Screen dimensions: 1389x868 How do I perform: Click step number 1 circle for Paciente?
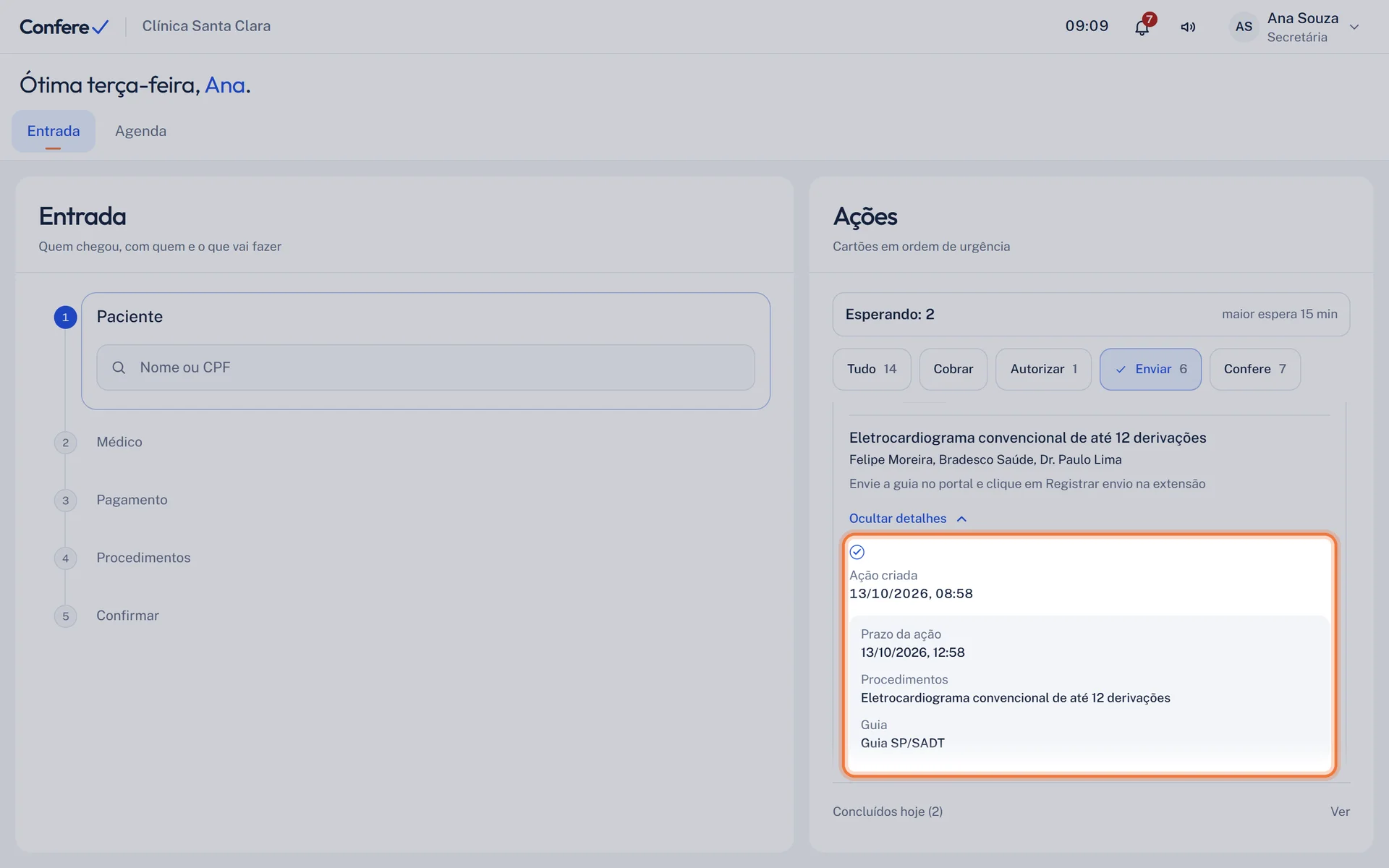pos(65,317)
